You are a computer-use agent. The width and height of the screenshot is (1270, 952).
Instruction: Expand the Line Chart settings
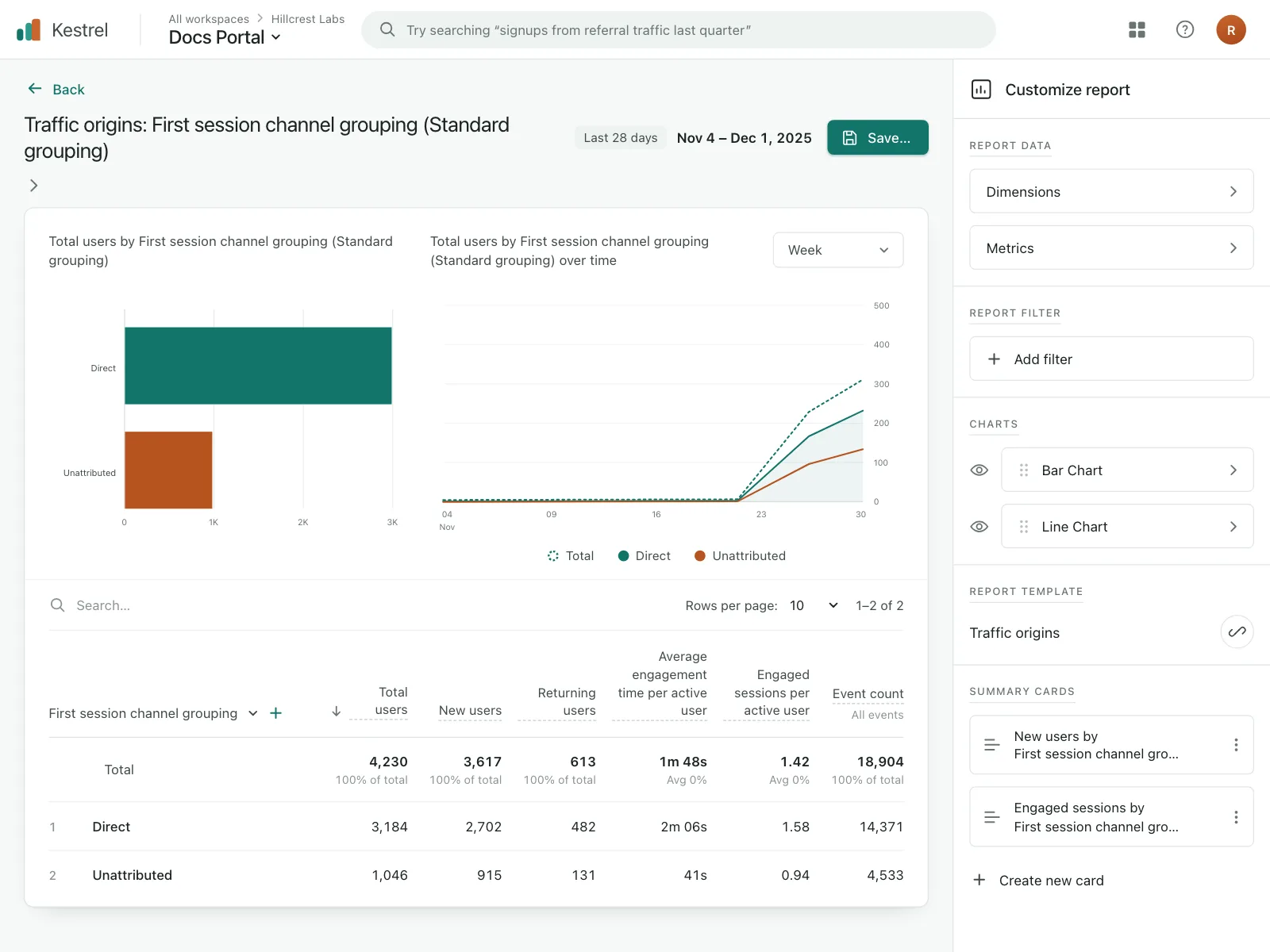click(x=1127, y=526)
